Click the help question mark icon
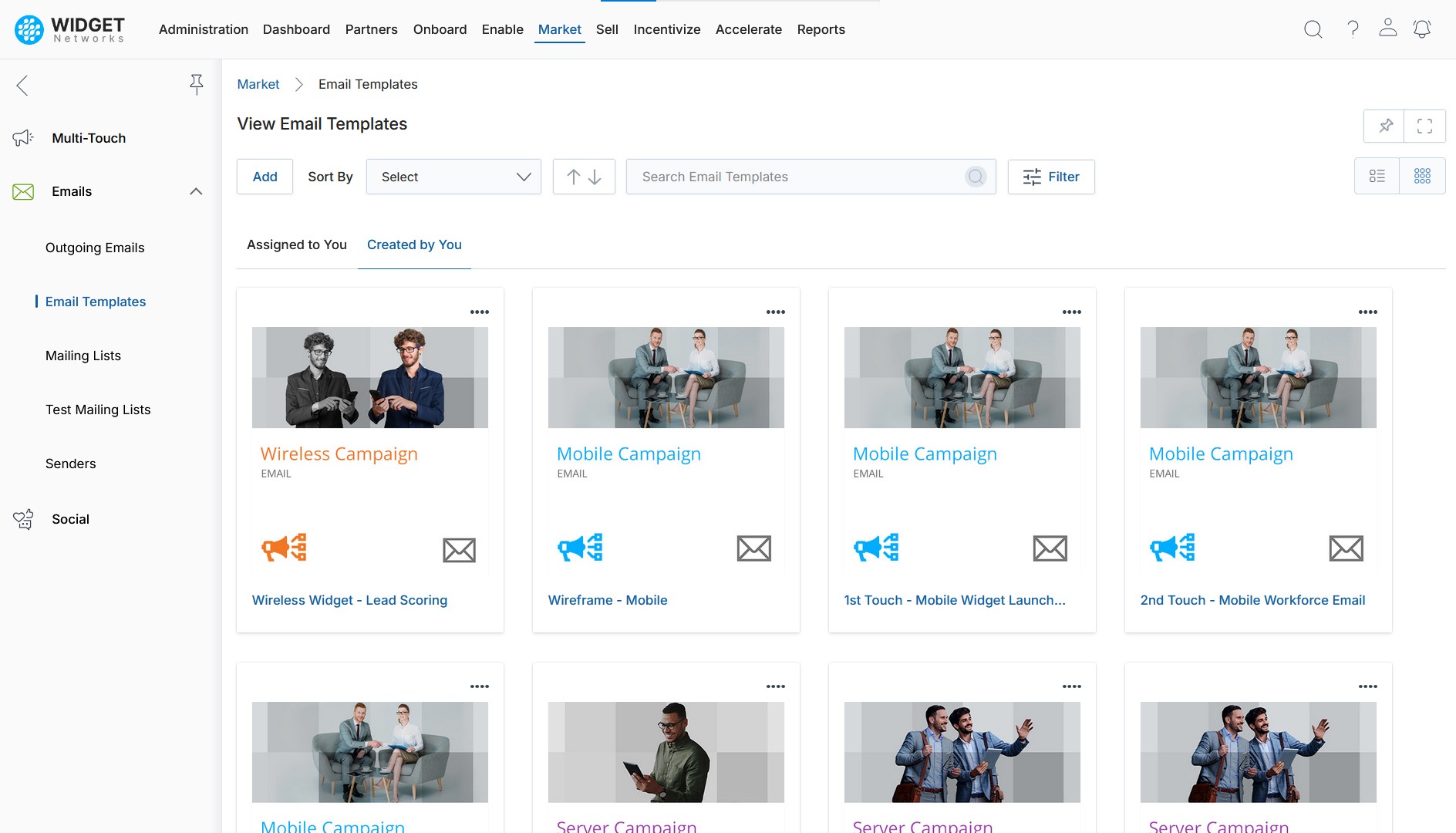The width and height of the screenshot is (1456, 833). [1353, 29]
